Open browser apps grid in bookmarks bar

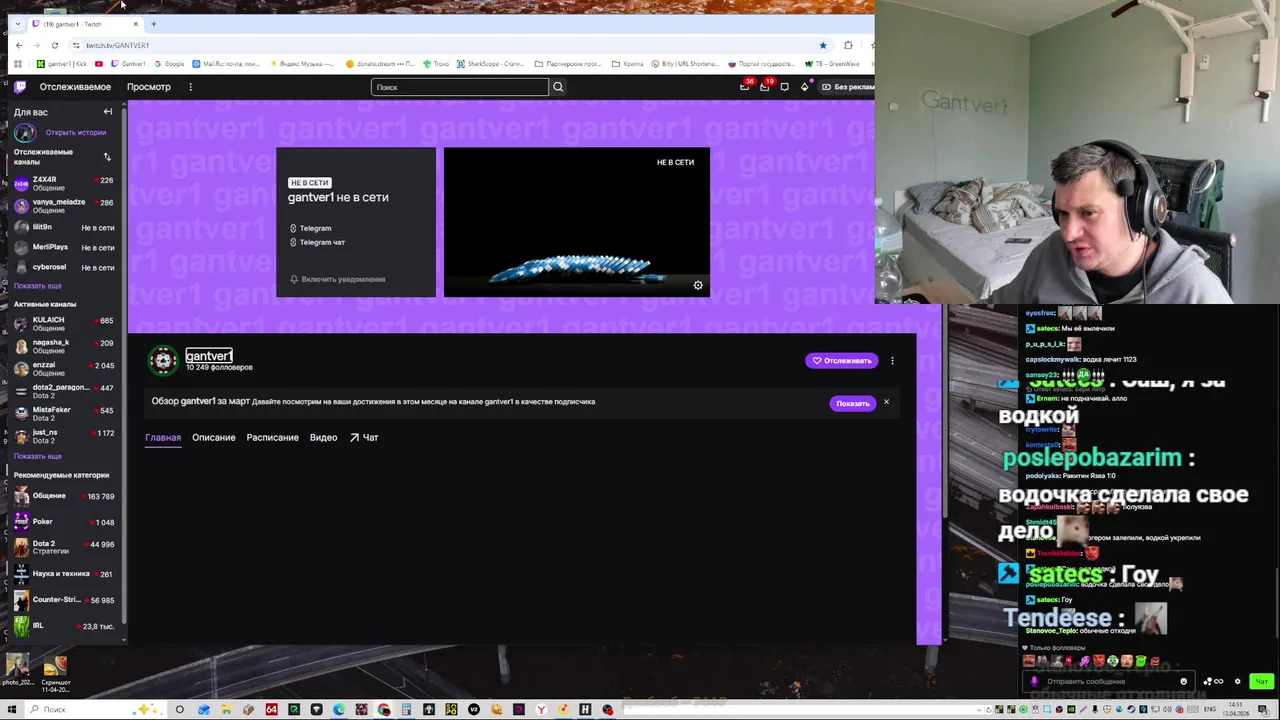pyautogui.click(x=18, y=64)
